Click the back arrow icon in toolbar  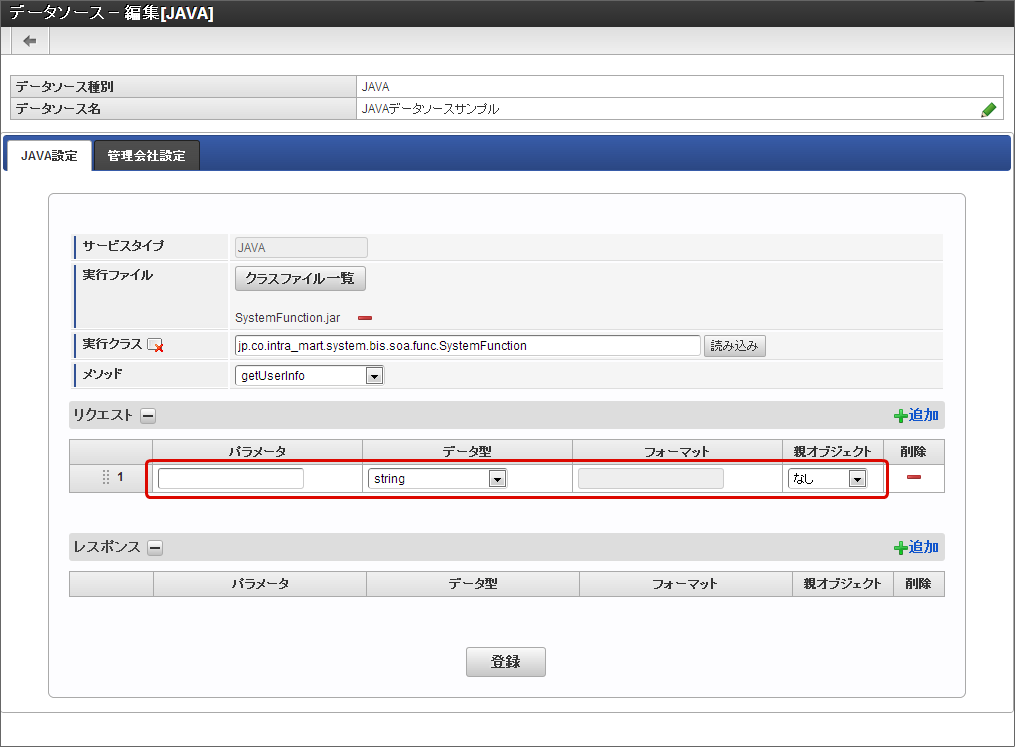[x=30, y=41]
